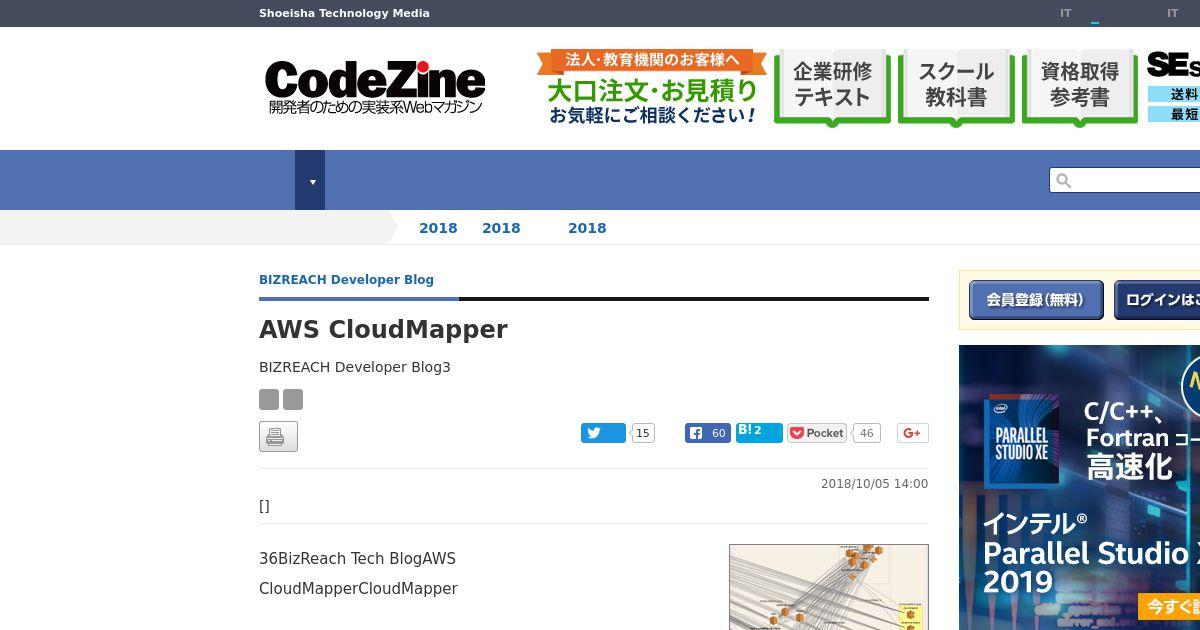Open the blue navigation dropdown arrow
Viewport: 1200px width, 630px height.
[x=310, y=180]
